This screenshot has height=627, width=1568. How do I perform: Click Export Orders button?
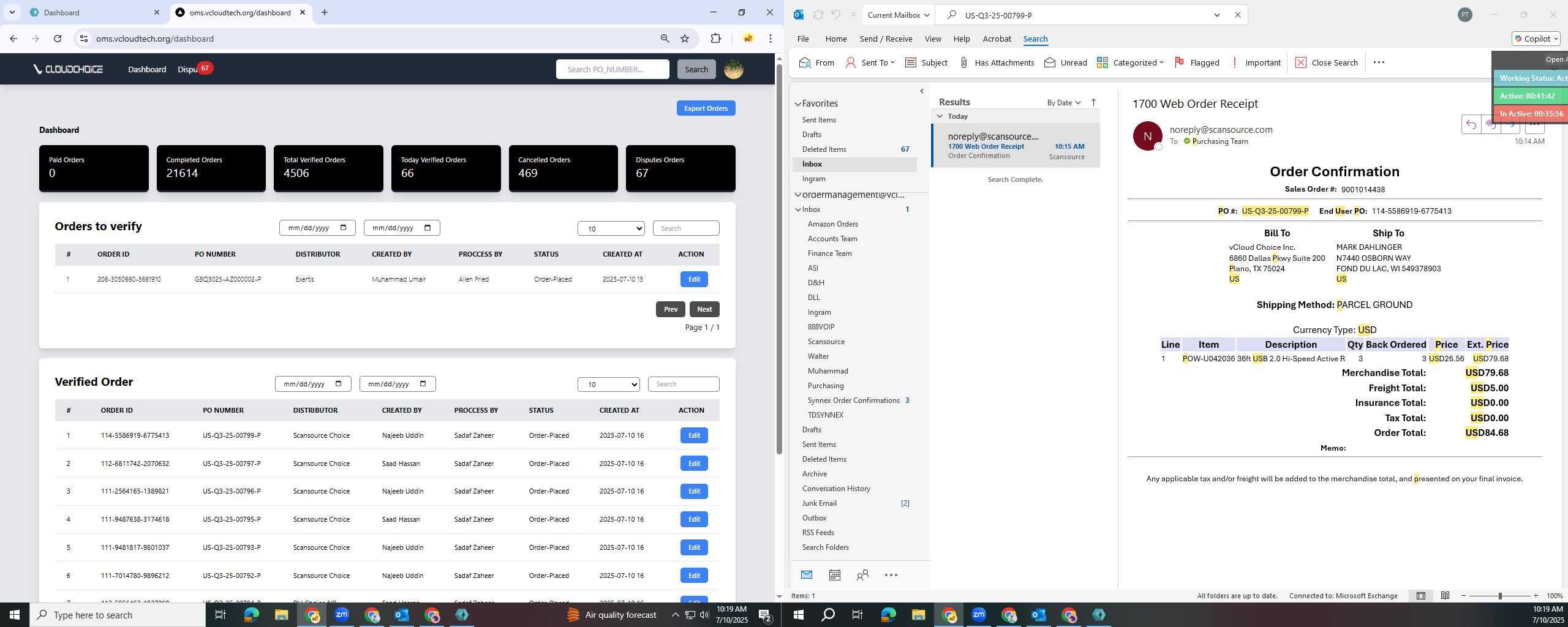coord(706,108)
